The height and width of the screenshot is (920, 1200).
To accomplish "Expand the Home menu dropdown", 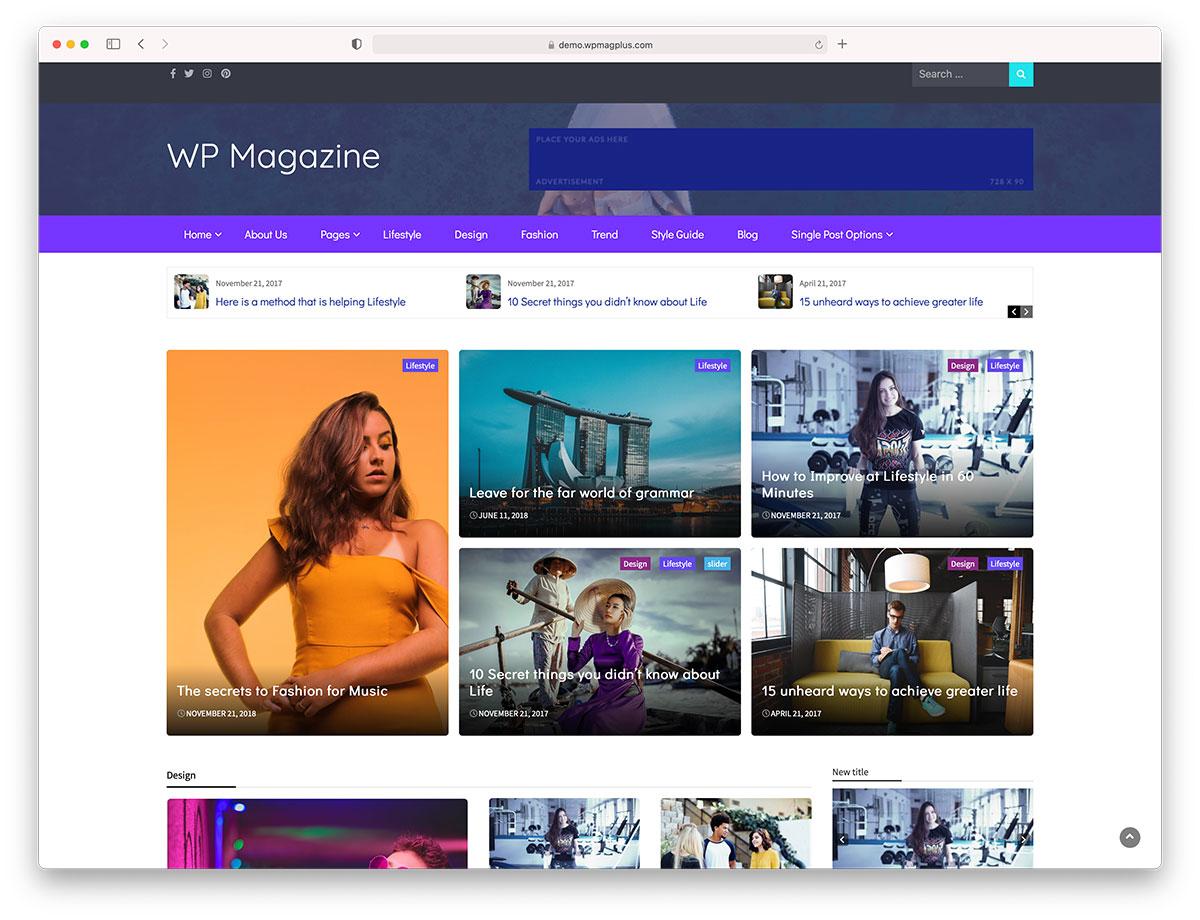I will coord(202,235).
